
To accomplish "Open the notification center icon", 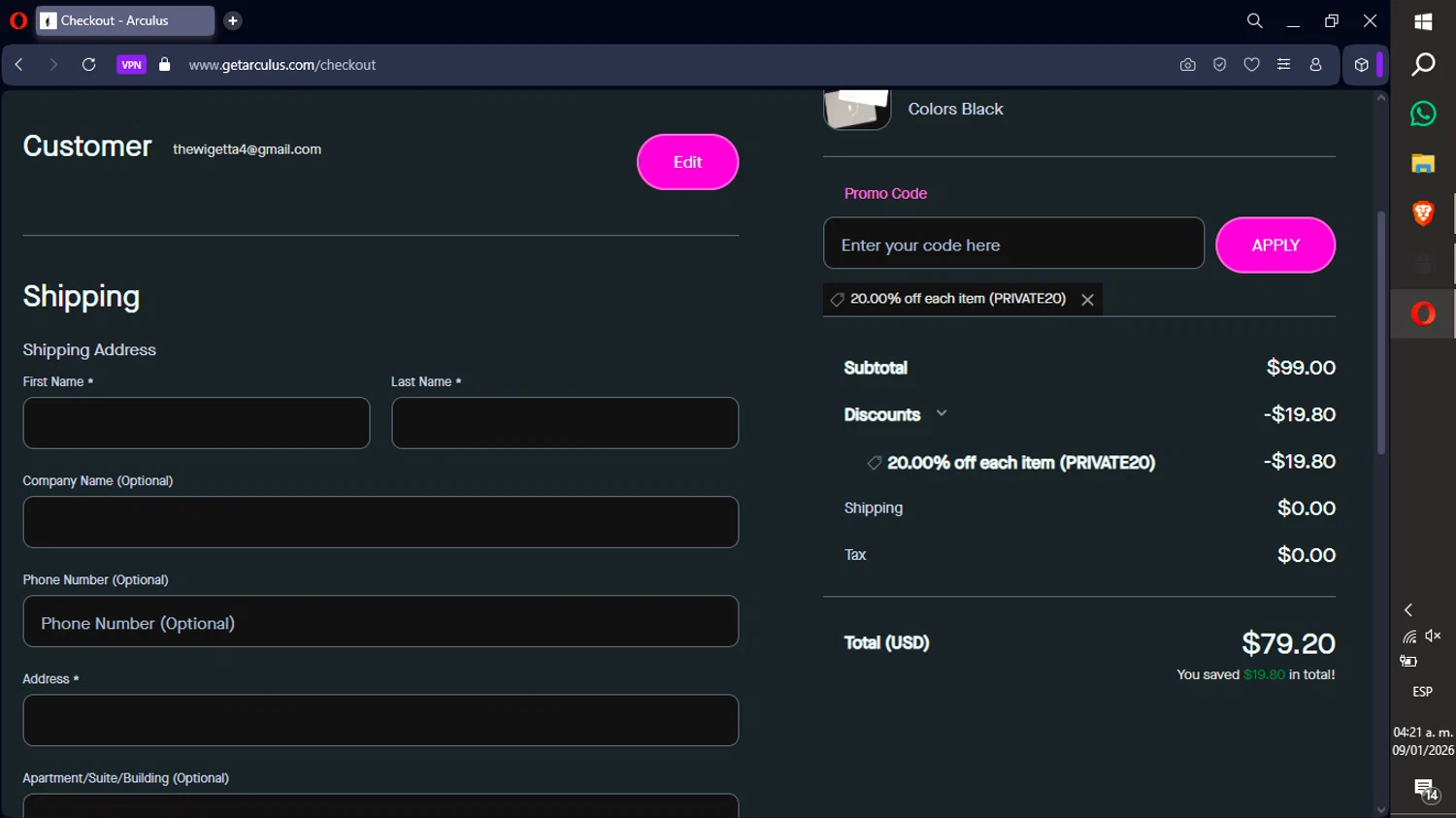I will 1424,790.
